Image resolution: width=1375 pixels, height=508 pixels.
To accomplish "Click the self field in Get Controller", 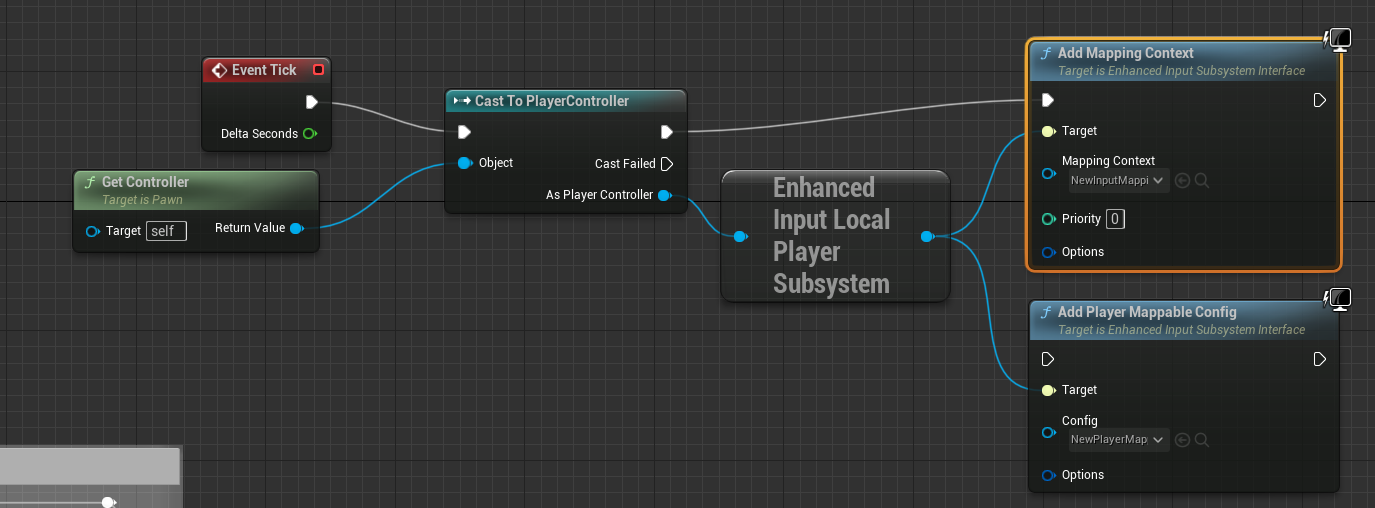I will point(166,231).
